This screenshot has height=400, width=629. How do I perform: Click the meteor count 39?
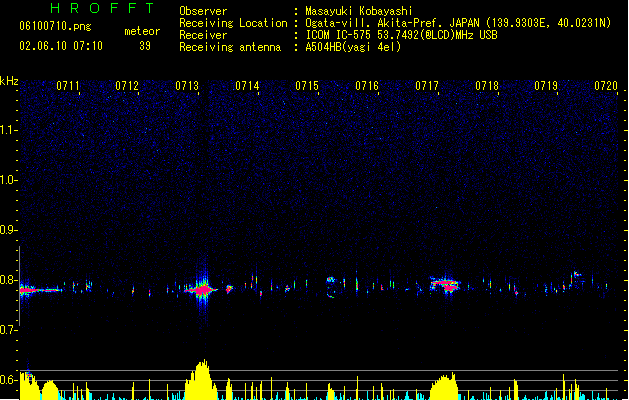145,46
